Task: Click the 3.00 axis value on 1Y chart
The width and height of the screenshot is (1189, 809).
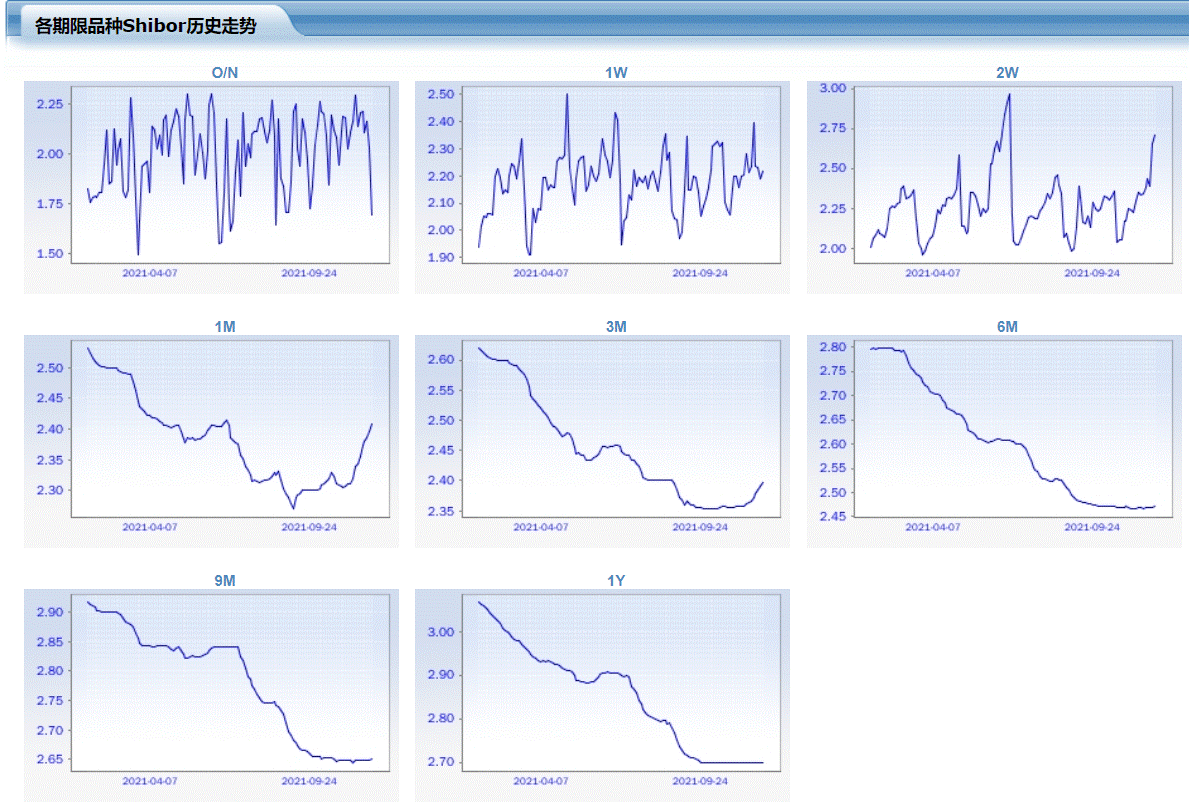Action: click(441, 632)
